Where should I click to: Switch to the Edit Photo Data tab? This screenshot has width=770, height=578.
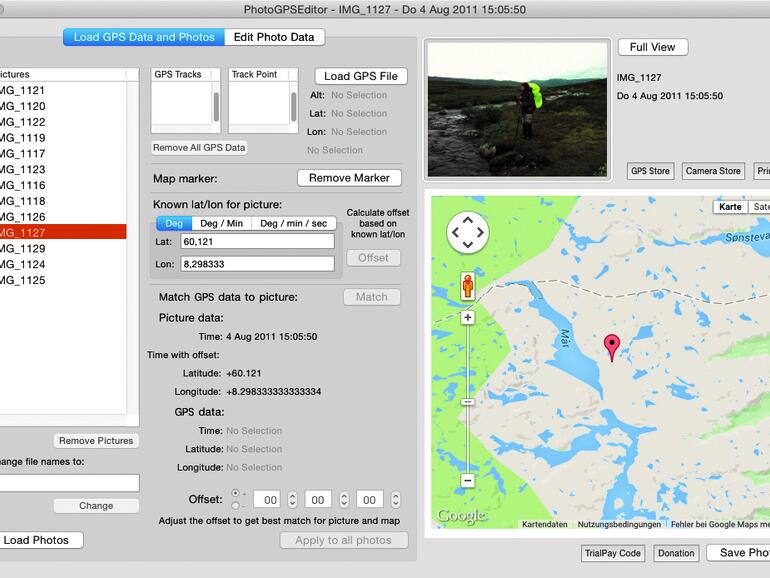point(274,37)
